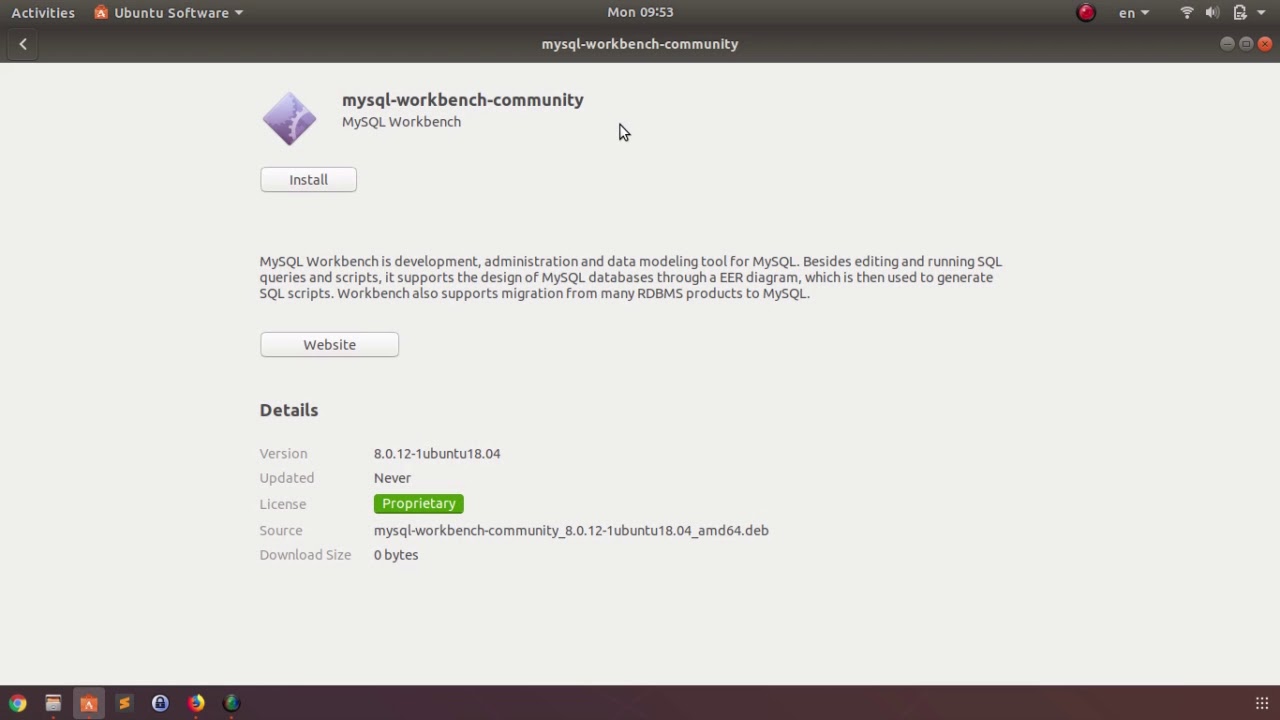Screen dimensions: 1280x720
Task: Click the Download Size label
Action: click(x=305, y=555)
